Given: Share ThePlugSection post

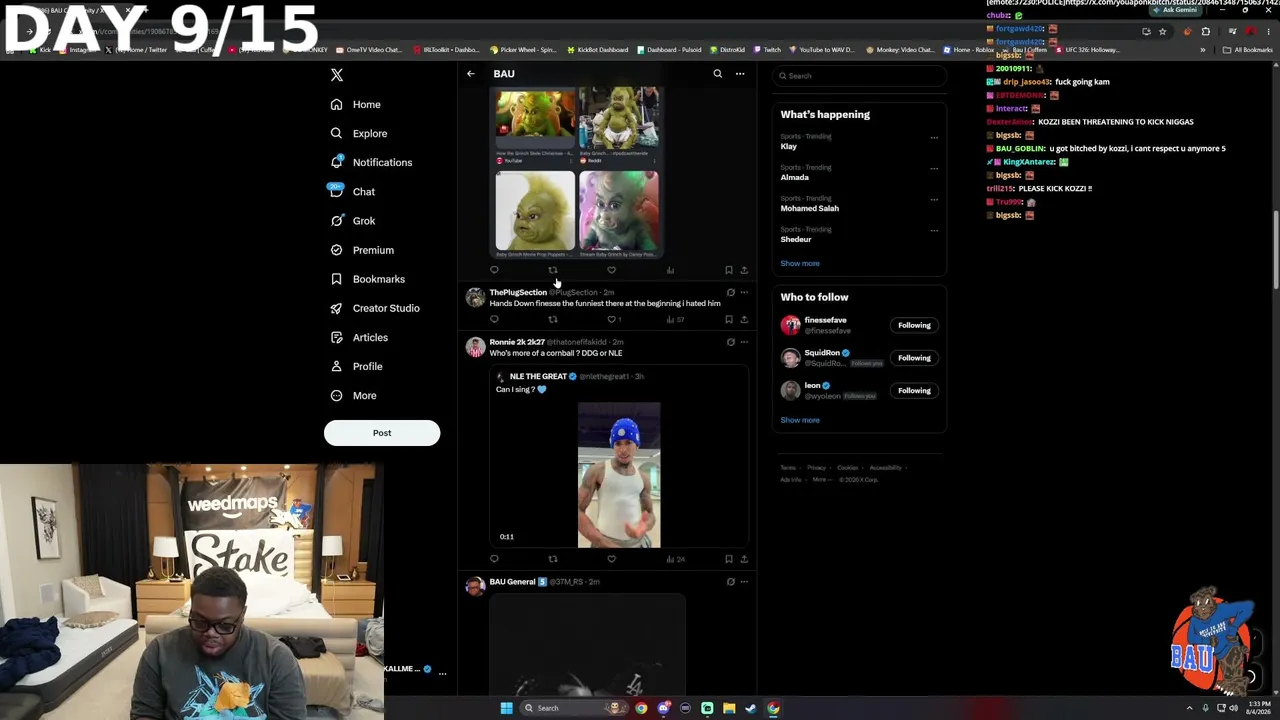Looking at the screenshot, I should (744, 320).
